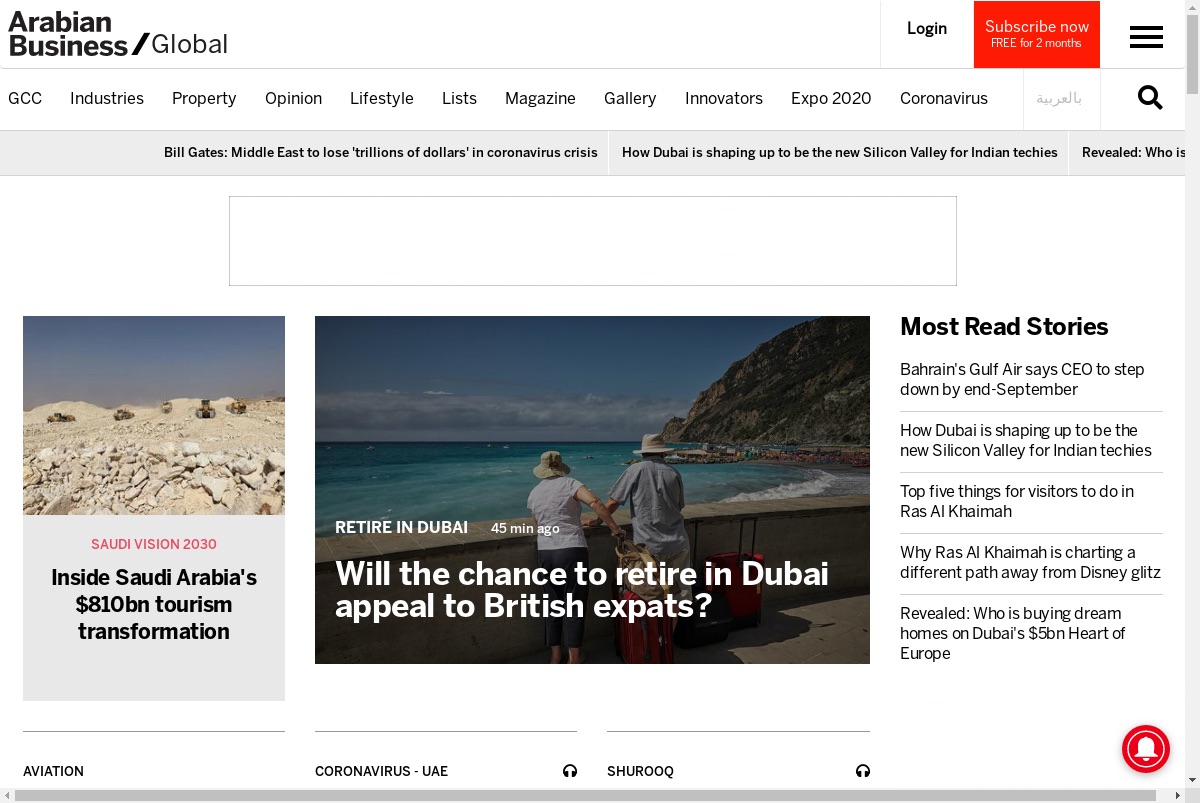
Task: Click the Shurooq section label
Action: click(640, 771)
